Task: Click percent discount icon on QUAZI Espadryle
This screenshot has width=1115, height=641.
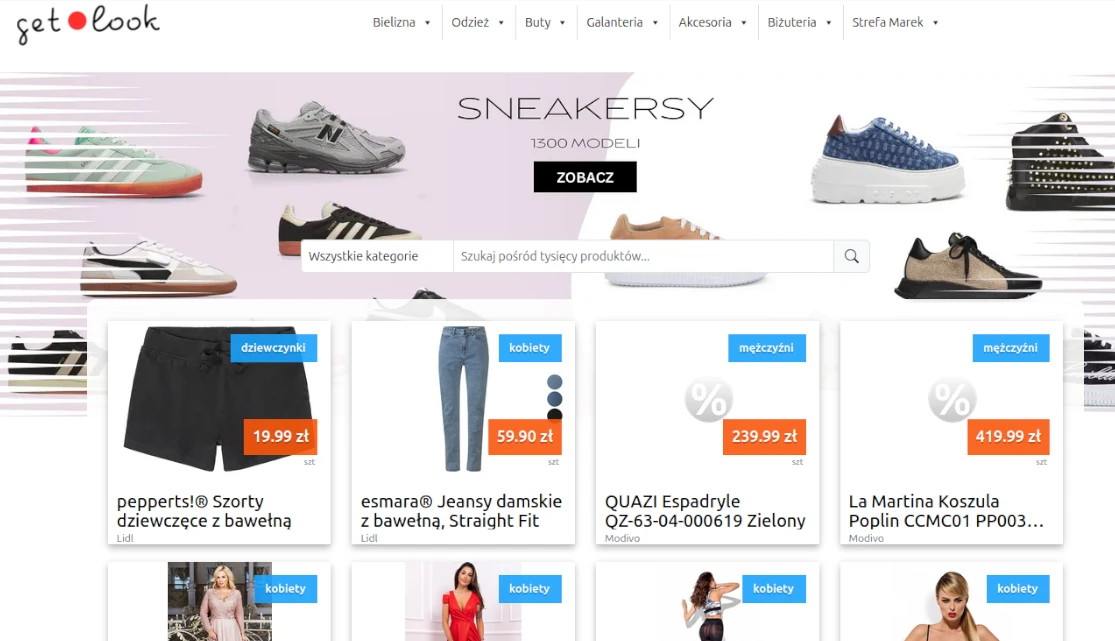Action: click(x=708, y=400)
